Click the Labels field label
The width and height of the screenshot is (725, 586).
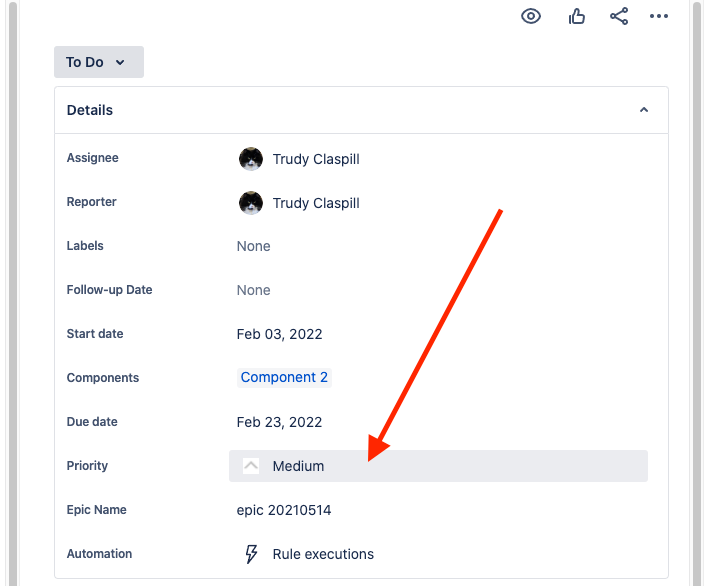tap(85, 246)
